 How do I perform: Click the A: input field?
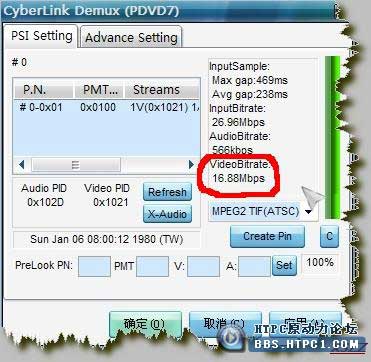(x=254, y=266)
